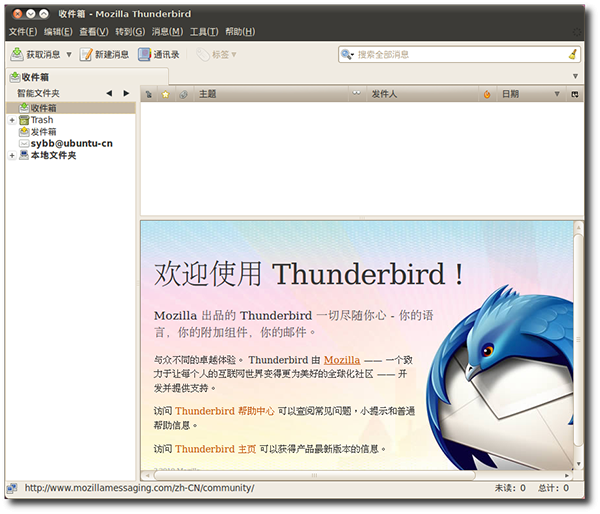600x514 pixels.
Task: Click the activity throbber icon in menu bar
Action: click(x=577, y=32)
